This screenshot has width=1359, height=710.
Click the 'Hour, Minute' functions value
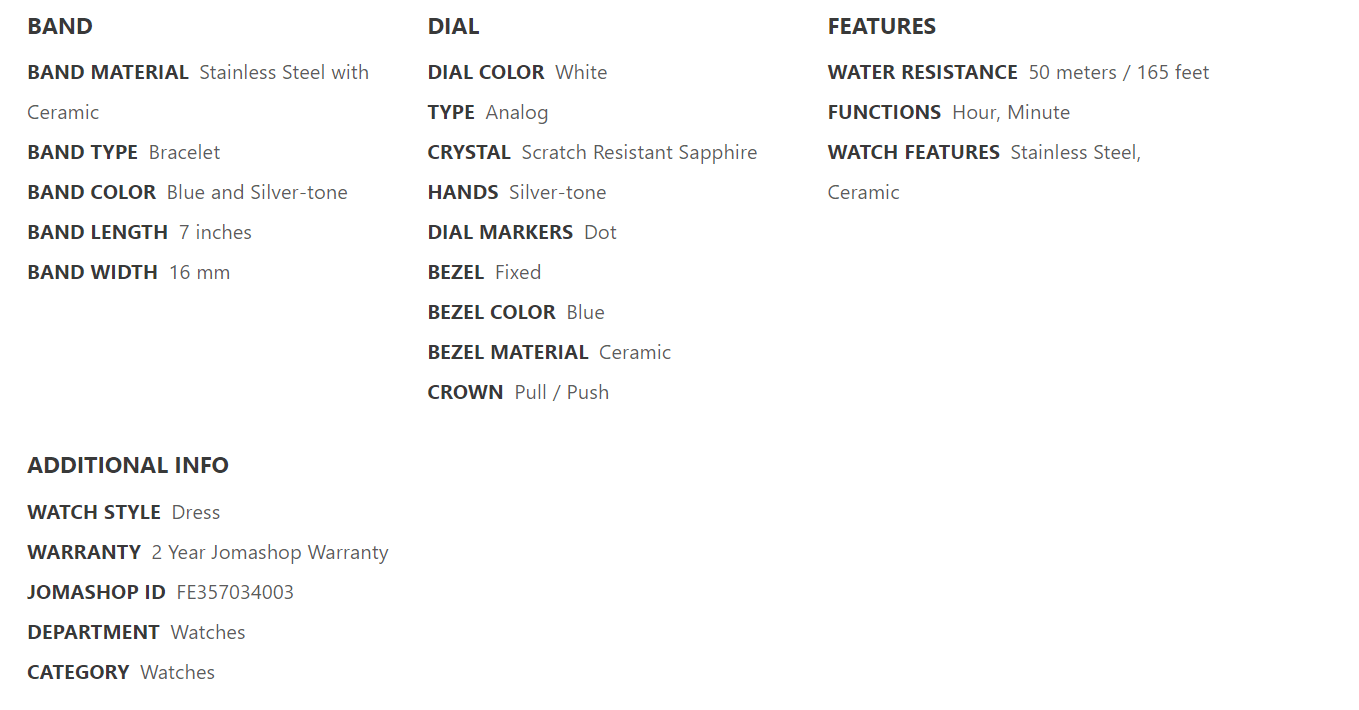click(x=1010, y=112)
